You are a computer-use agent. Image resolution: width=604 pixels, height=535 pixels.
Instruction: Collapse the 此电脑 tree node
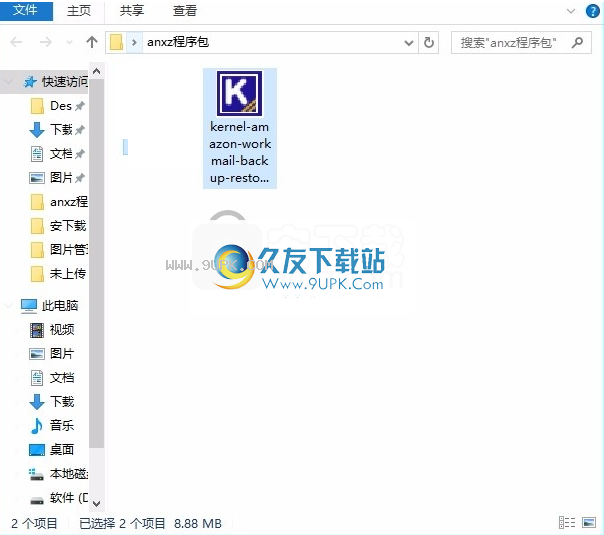[x=8, y=305]
